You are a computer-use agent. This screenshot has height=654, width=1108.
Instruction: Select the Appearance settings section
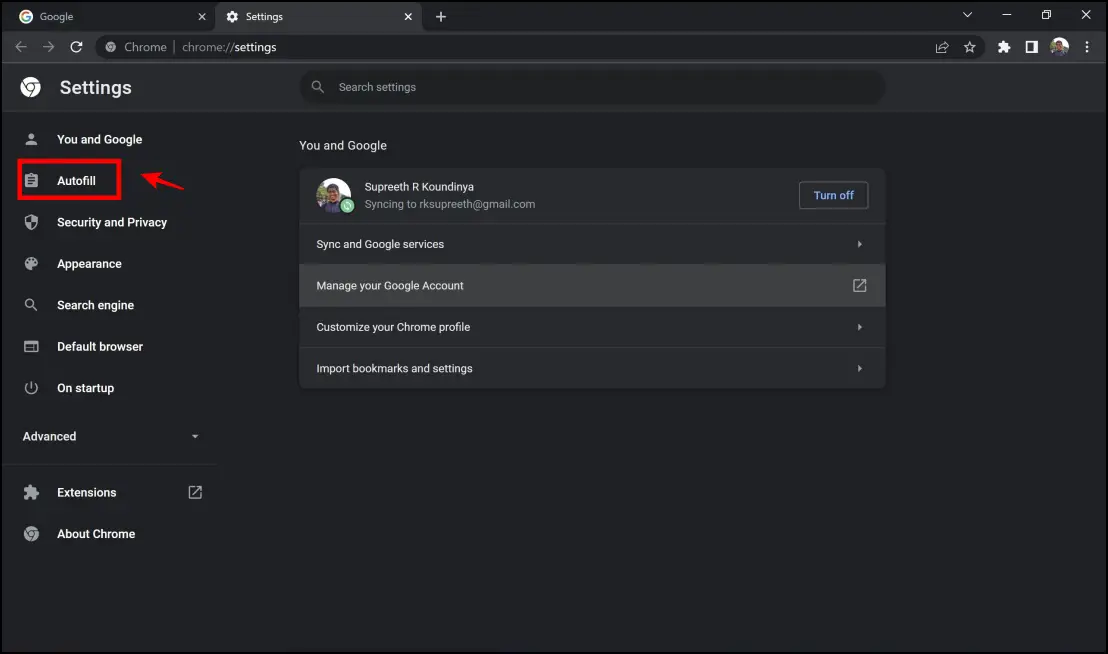point(89,263)
